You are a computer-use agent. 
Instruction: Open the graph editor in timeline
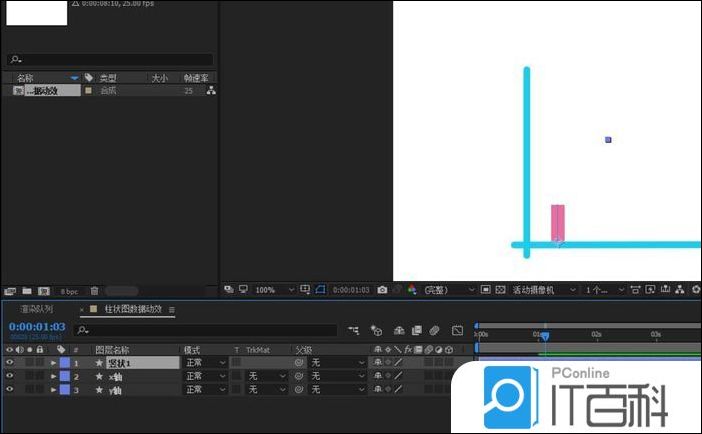click(x=457, y=329)
